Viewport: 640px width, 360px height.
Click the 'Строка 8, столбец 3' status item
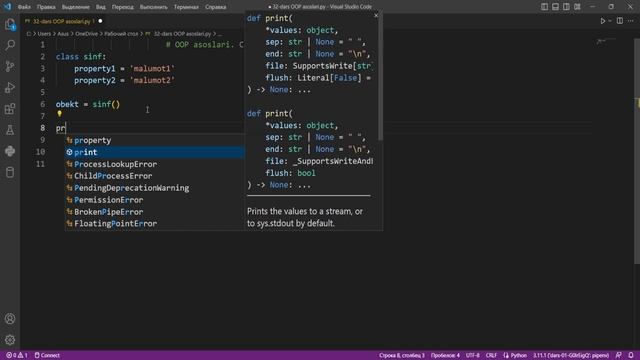[402, 355]
